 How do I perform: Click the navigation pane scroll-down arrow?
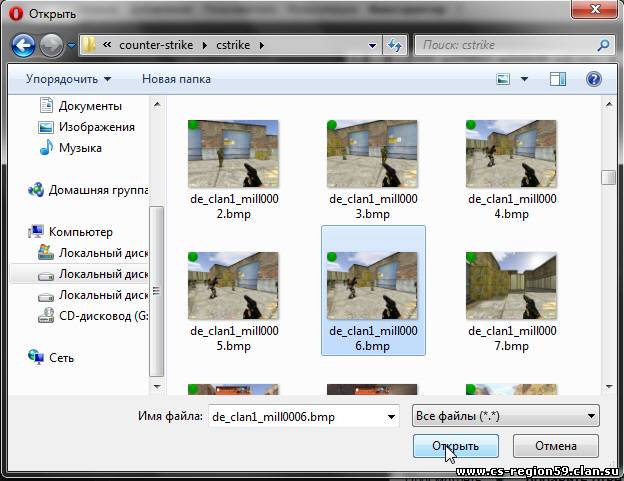click(157, 386)
